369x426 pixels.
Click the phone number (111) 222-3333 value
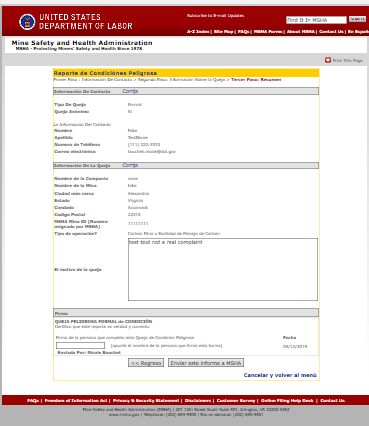pyautogui.click(x=144, y=145)
